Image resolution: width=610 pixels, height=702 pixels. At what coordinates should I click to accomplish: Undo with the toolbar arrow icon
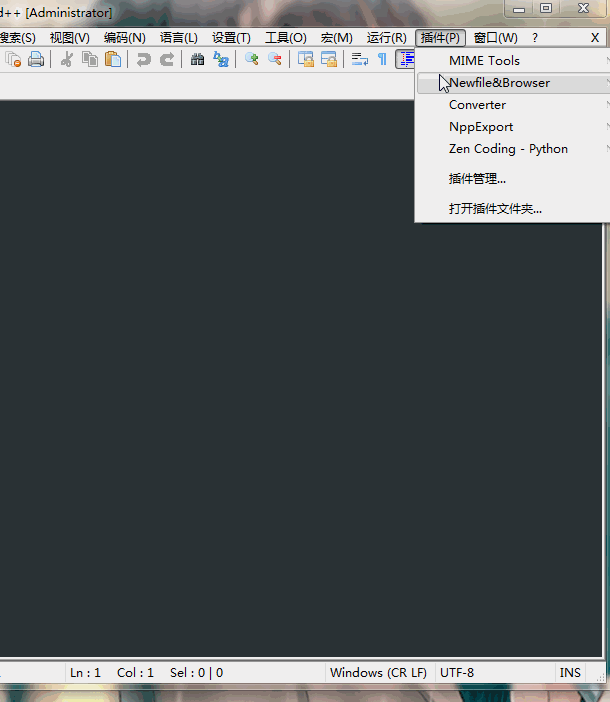point(143,59)
